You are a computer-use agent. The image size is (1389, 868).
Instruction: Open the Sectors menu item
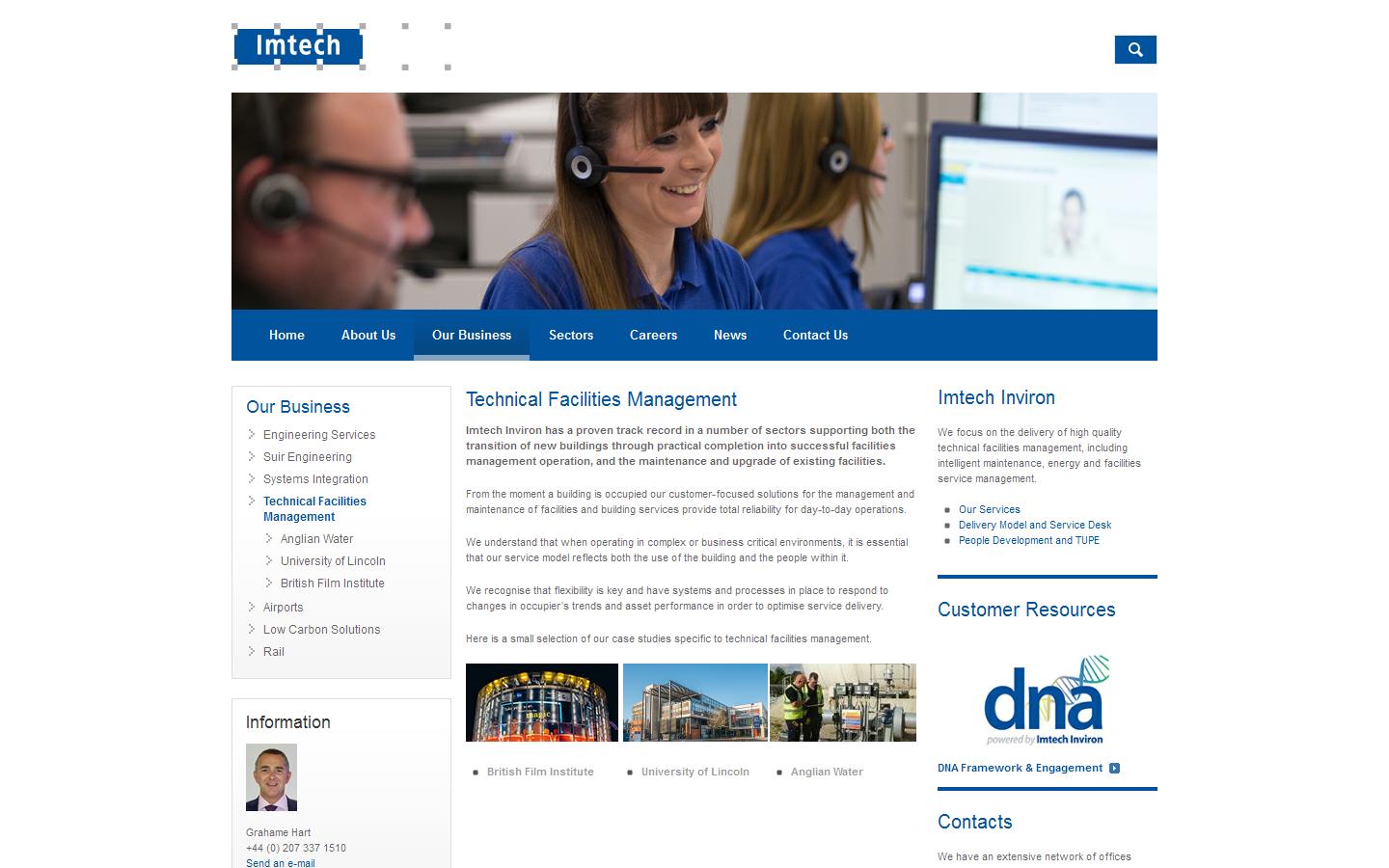coord(570,335)
